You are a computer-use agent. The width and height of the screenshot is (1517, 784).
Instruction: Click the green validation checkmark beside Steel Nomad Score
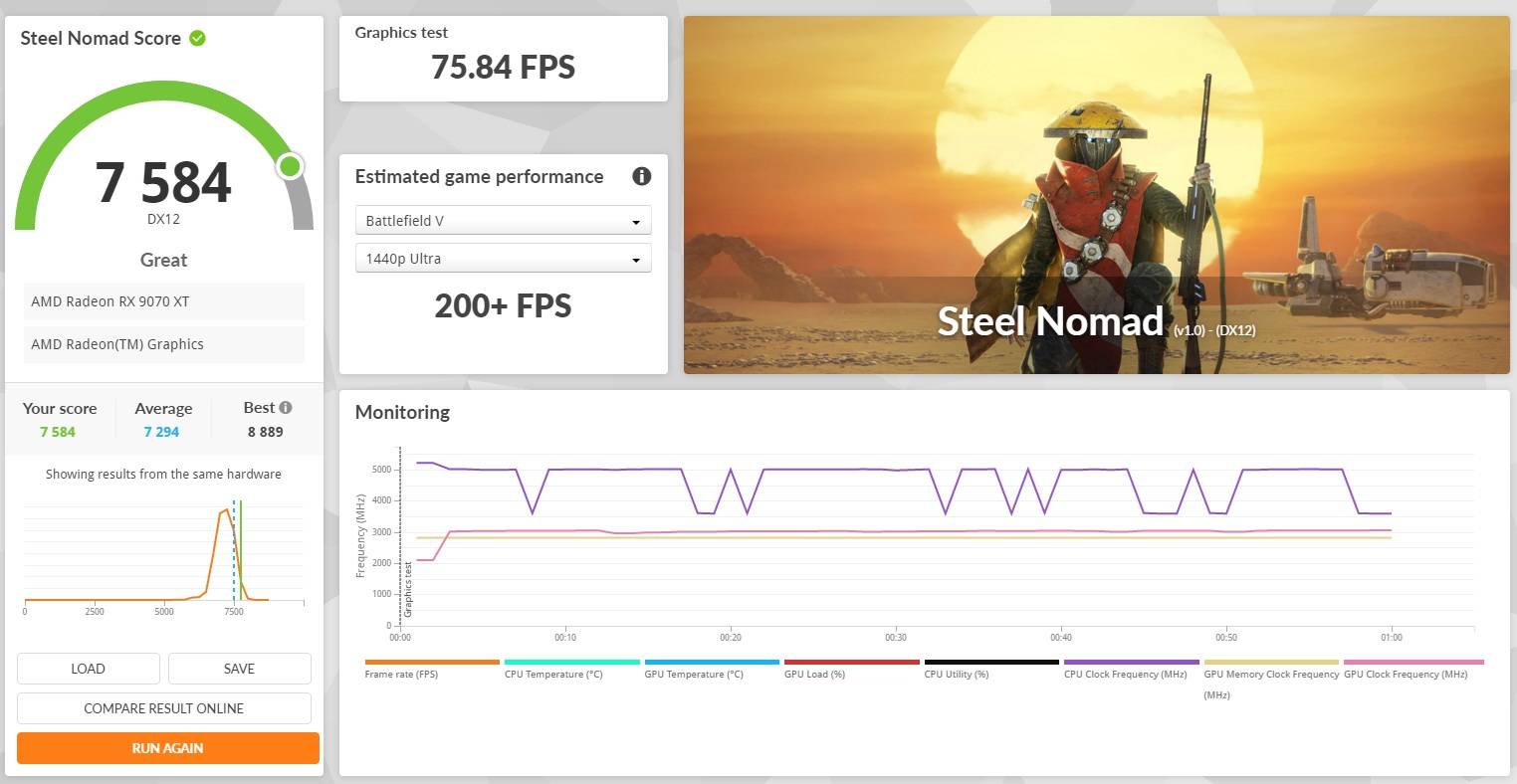198,39
